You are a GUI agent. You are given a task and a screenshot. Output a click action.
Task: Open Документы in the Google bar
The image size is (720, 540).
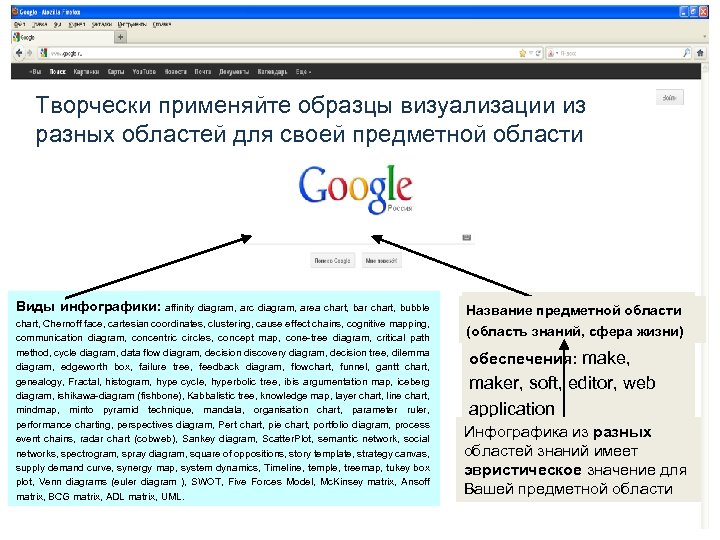click(x=234, y=72)
